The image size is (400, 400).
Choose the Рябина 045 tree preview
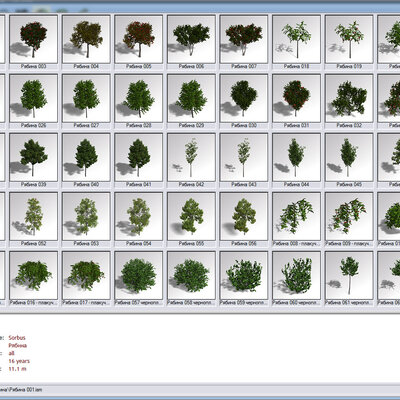click(x=349, y=157)
